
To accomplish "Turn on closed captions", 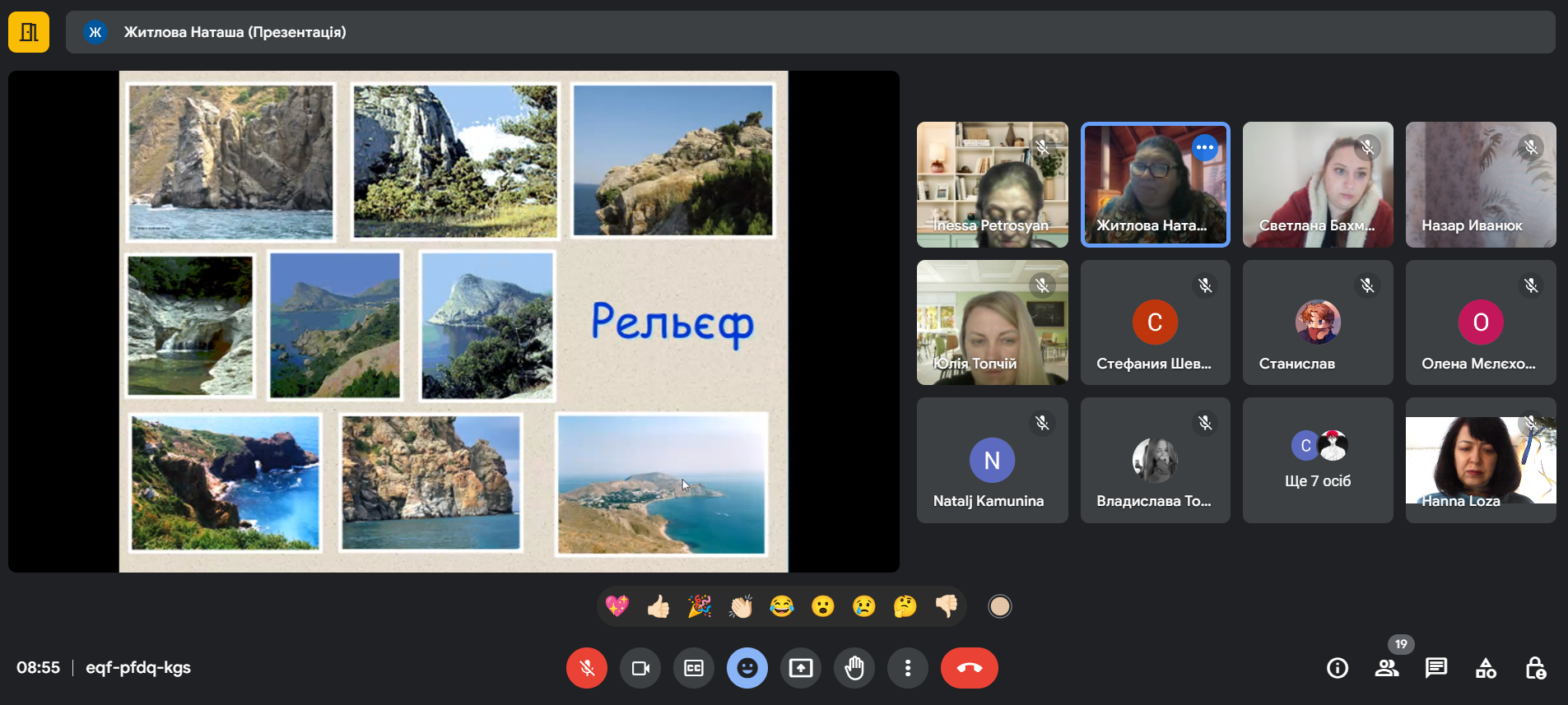I will click(x=694, y=668).
